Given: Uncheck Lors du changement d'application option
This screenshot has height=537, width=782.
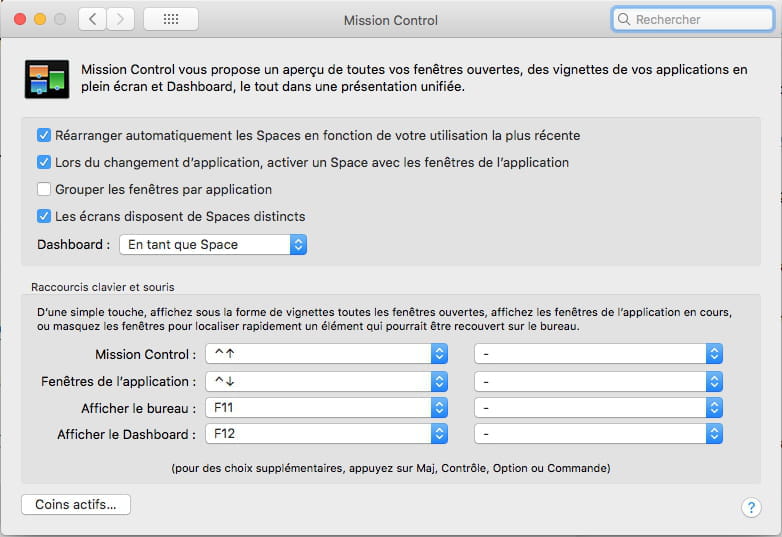Looking at the screenshot, I should (x=44, y=162).
